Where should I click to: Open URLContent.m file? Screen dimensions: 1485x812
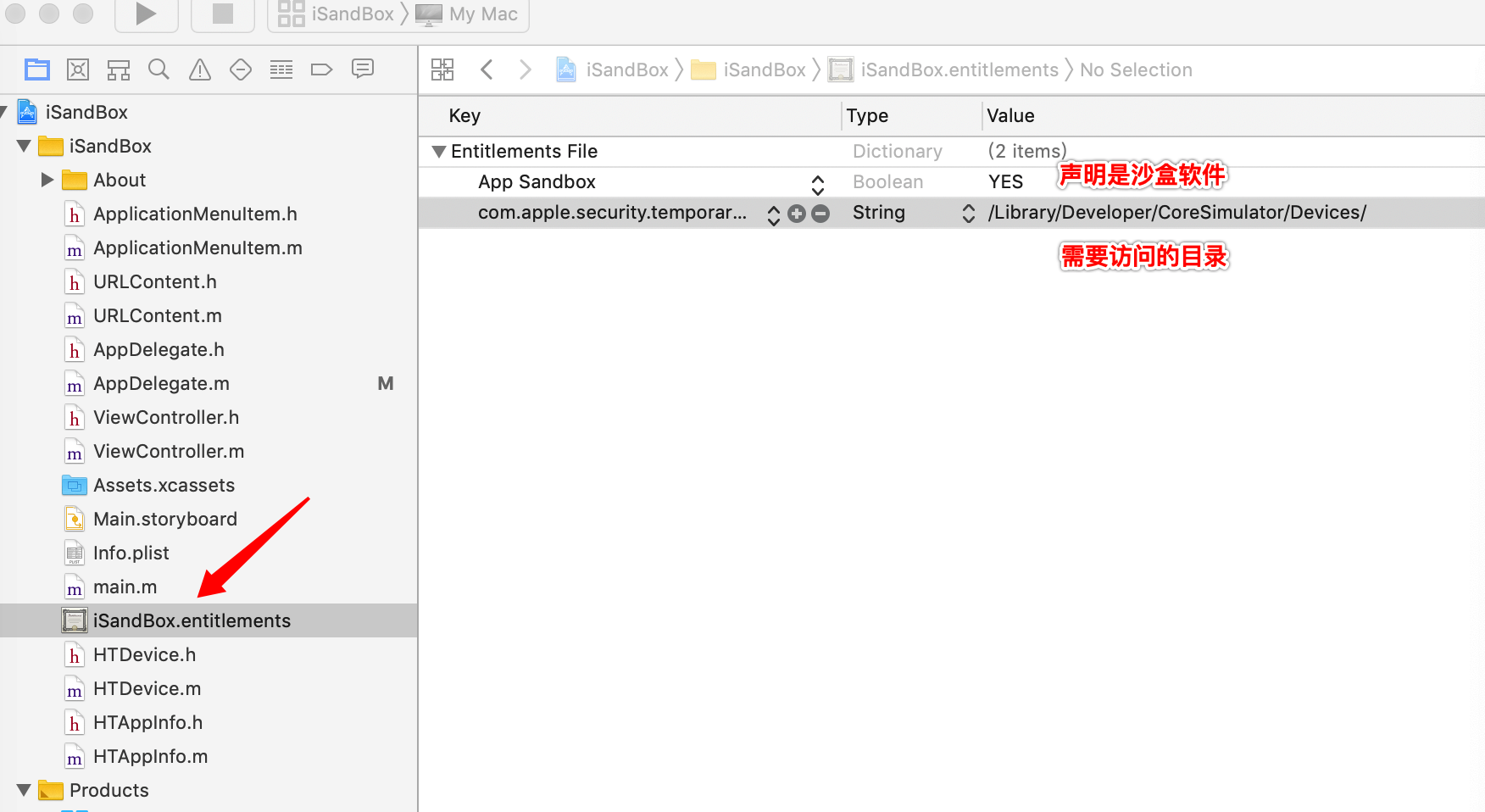(x=158, y=315)
